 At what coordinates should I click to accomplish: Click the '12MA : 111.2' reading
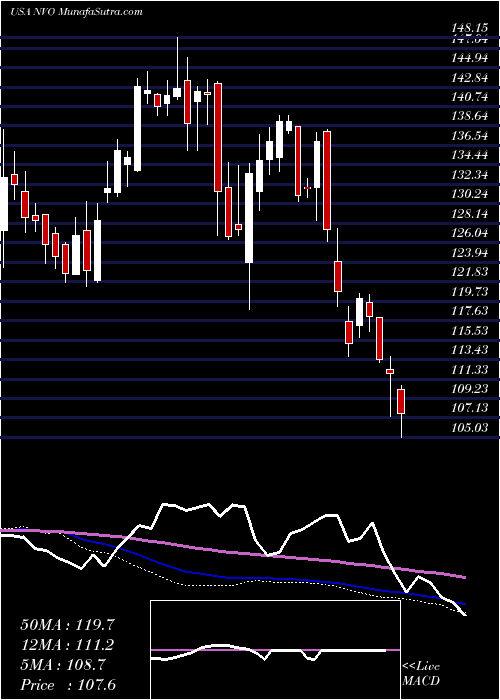pos(67,645)
